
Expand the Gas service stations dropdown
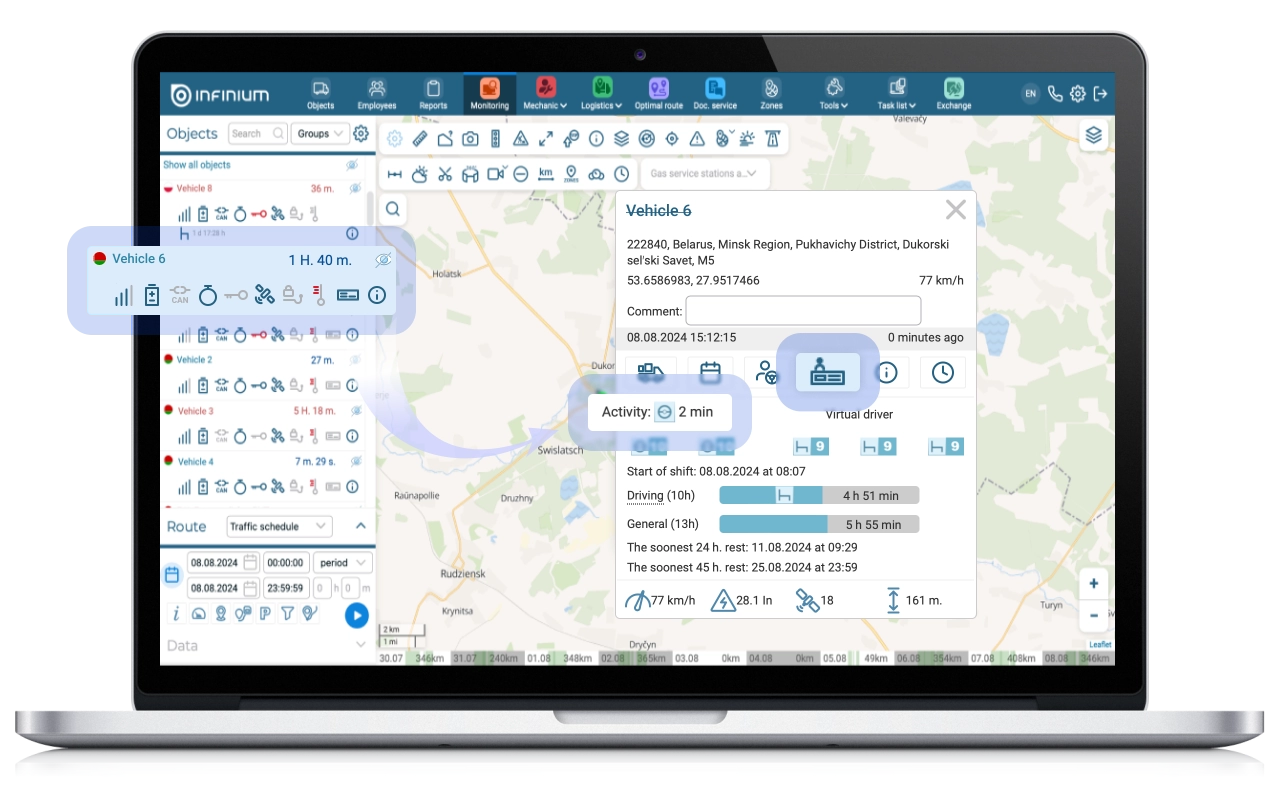704,174
